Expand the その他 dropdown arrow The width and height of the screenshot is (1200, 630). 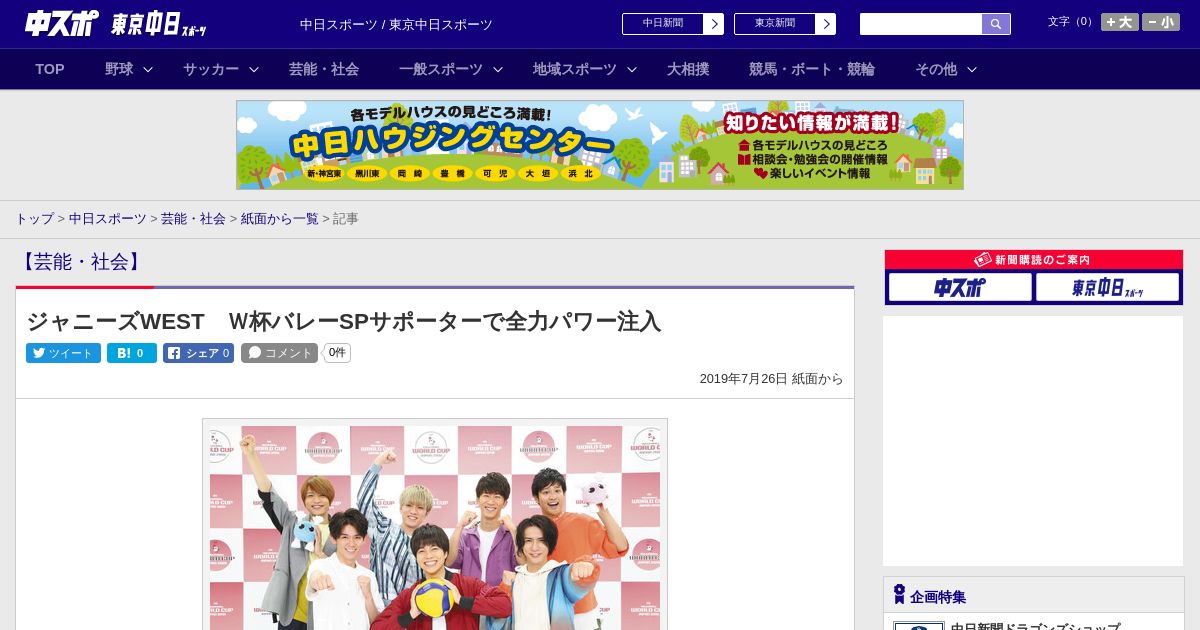[972, 69]
